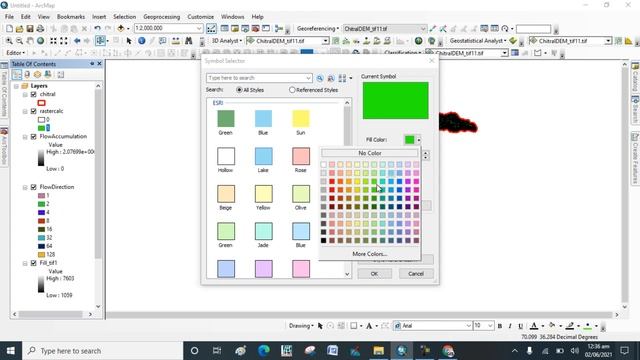
Task: Click the Measure ruler tool
Action: tap(176, 41)
